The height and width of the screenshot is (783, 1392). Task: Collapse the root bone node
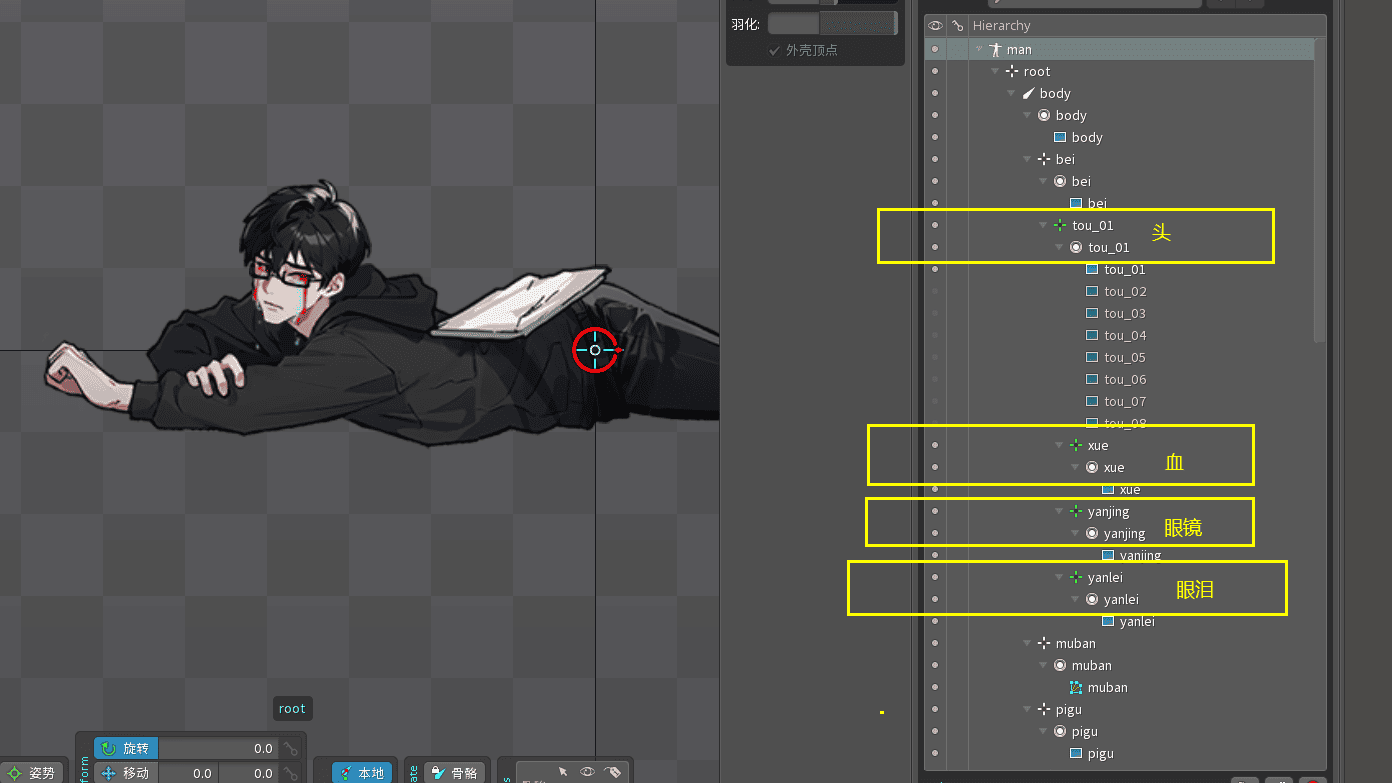pos(995,71)
